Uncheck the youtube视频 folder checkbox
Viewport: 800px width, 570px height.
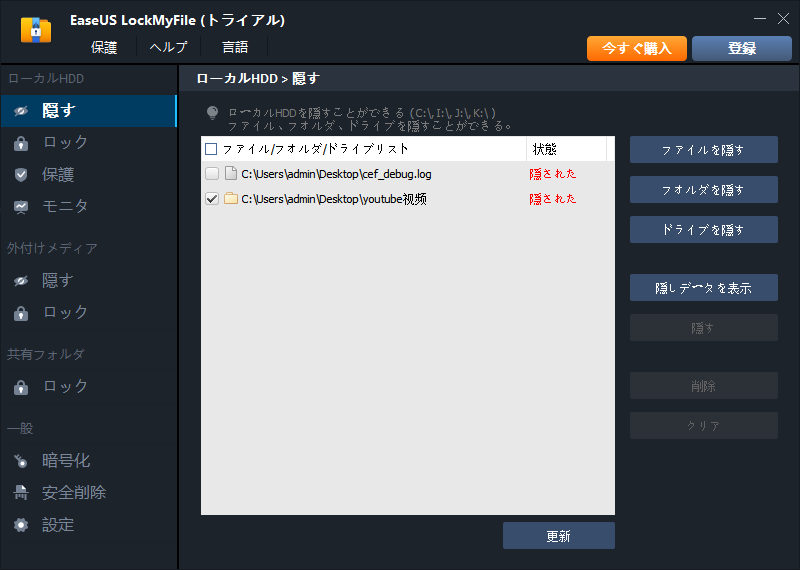(212, 199)
